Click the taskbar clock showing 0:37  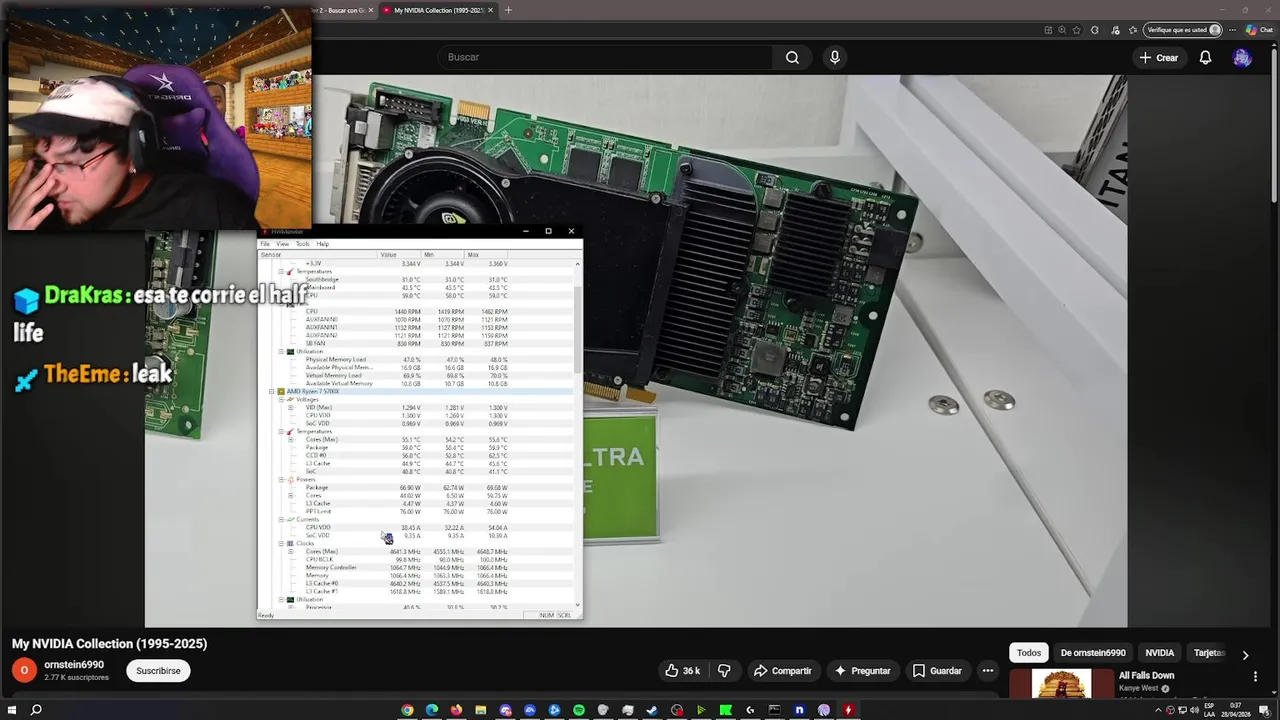coord(1236,710)
